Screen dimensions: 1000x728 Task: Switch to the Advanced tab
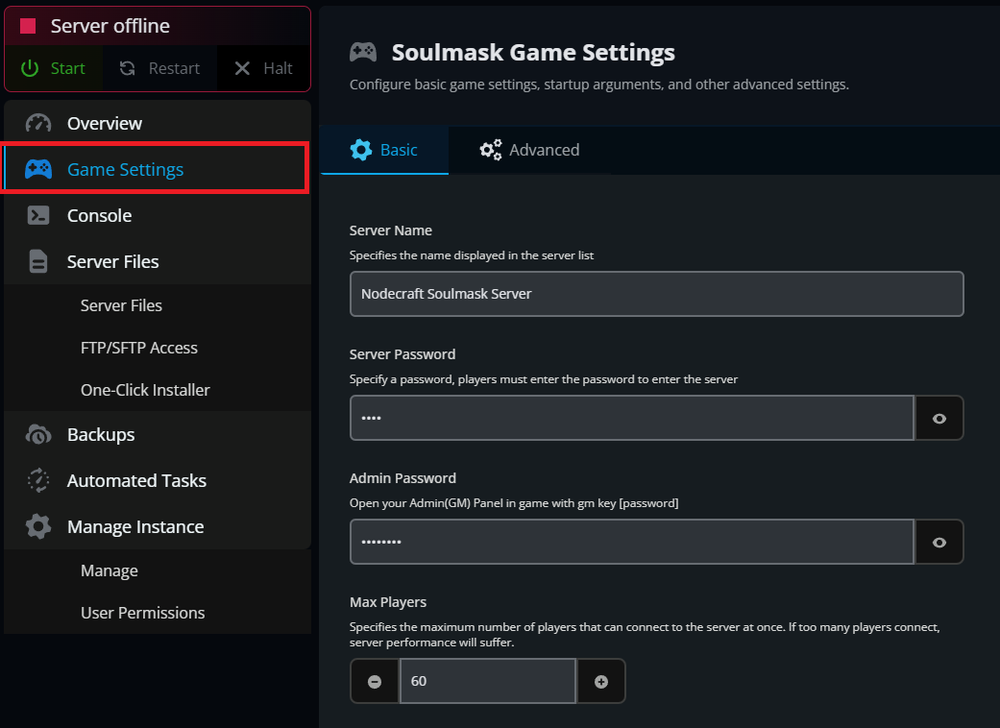click(x=529, y=149)
